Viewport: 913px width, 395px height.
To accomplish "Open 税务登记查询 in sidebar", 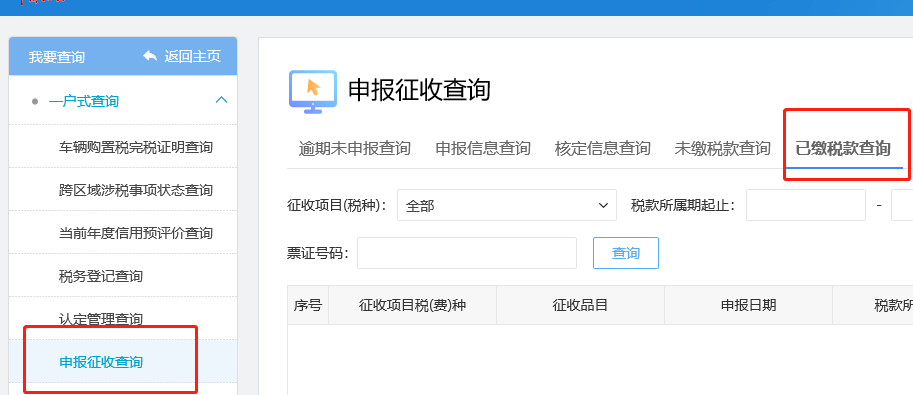I will pyautogui.click(x=101, y=276).
